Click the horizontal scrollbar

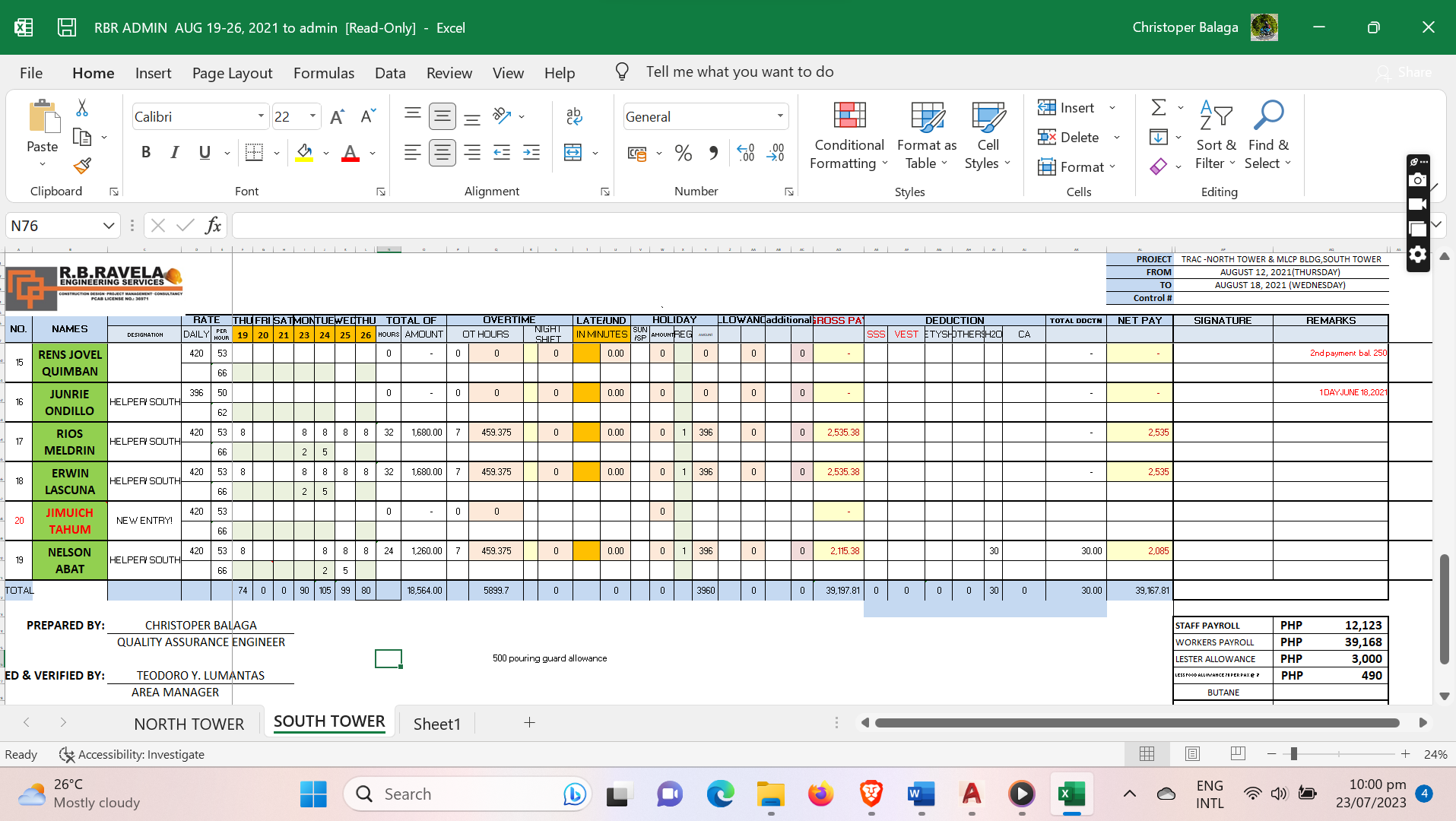[x=1137, y=723]
